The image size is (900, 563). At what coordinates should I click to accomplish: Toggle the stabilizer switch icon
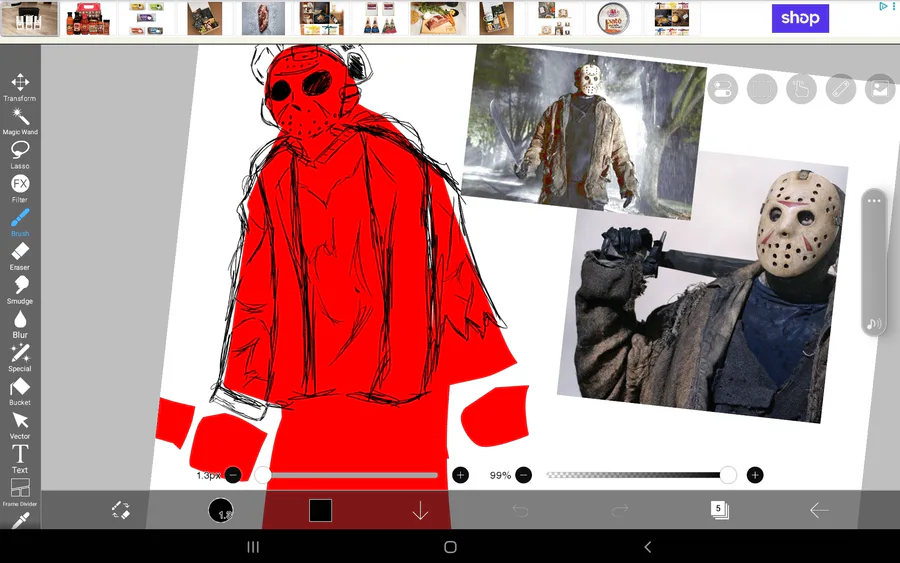(723, 89)
